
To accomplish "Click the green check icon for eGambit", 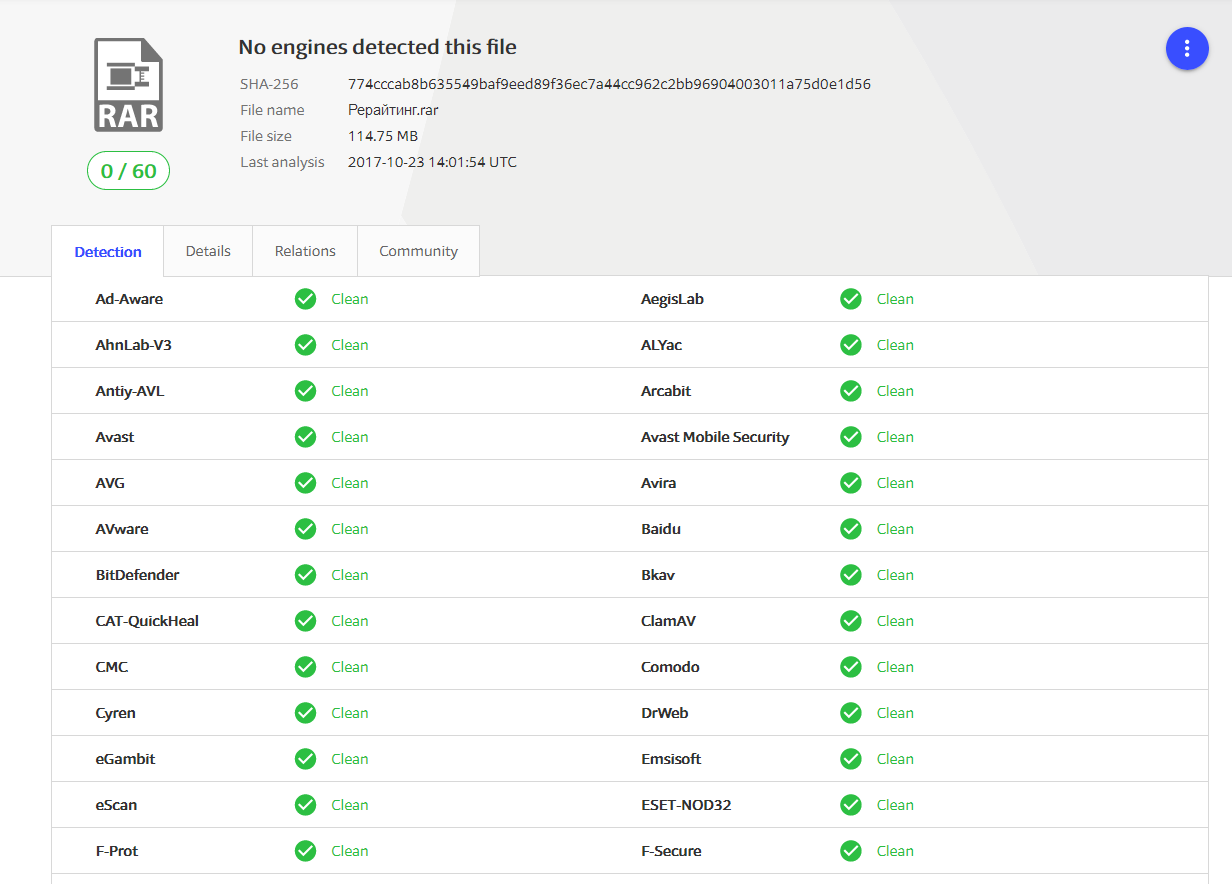I will 306,759.
